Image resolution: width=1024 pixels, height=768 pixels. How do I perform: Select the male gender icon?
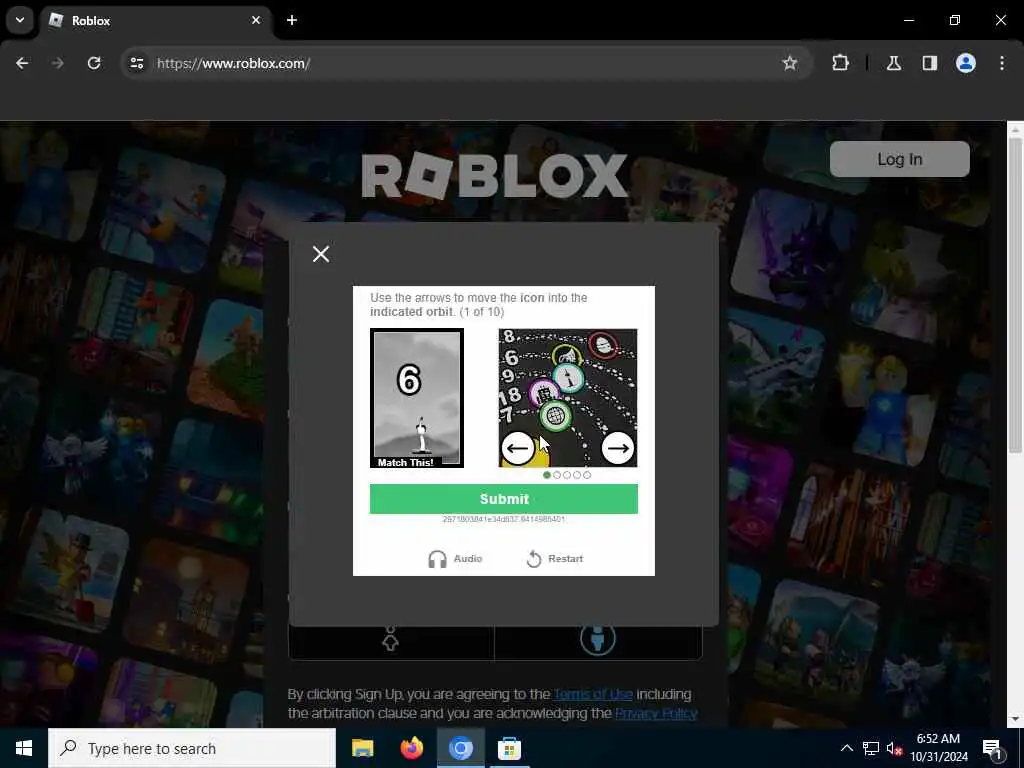coord(598,639)
